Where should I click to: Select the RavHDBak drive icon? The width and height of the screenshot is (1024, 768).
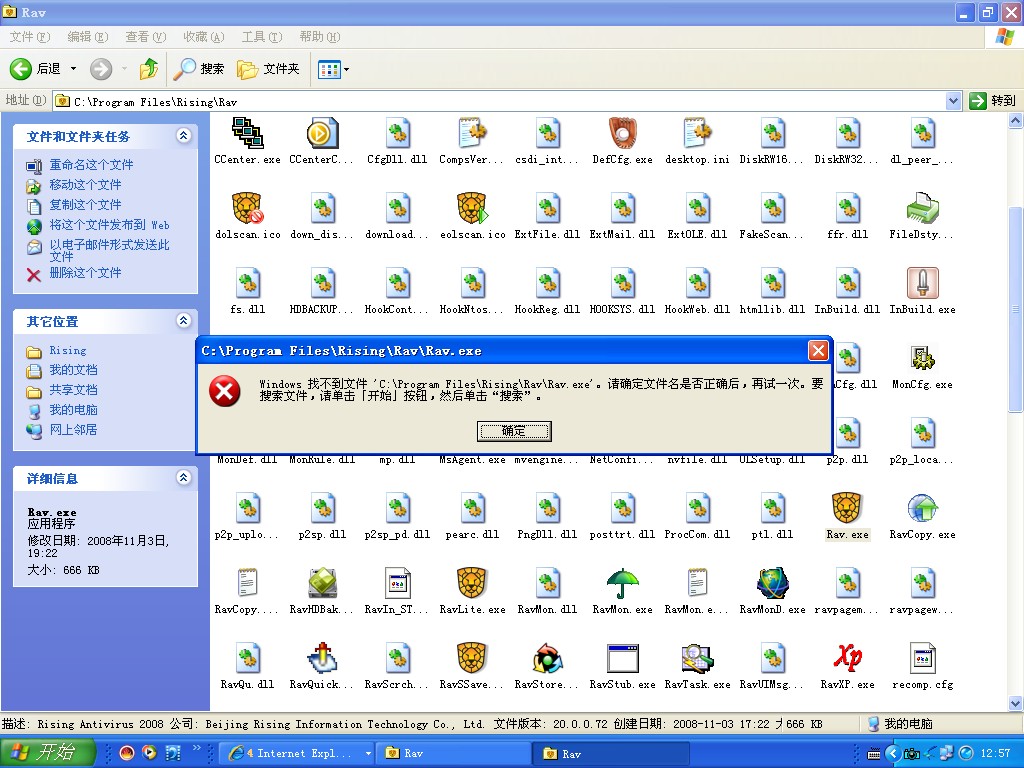coord(323,583)
